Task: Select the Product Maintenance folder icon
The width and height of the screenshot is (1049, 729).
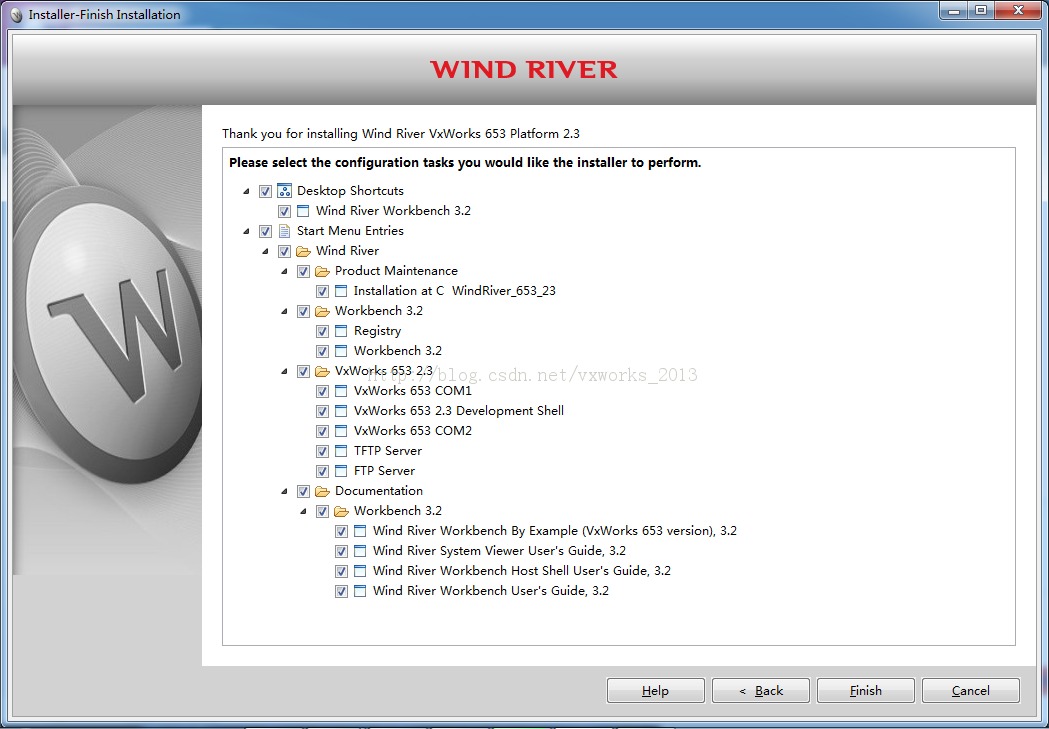Action: (x=322, y=271)
